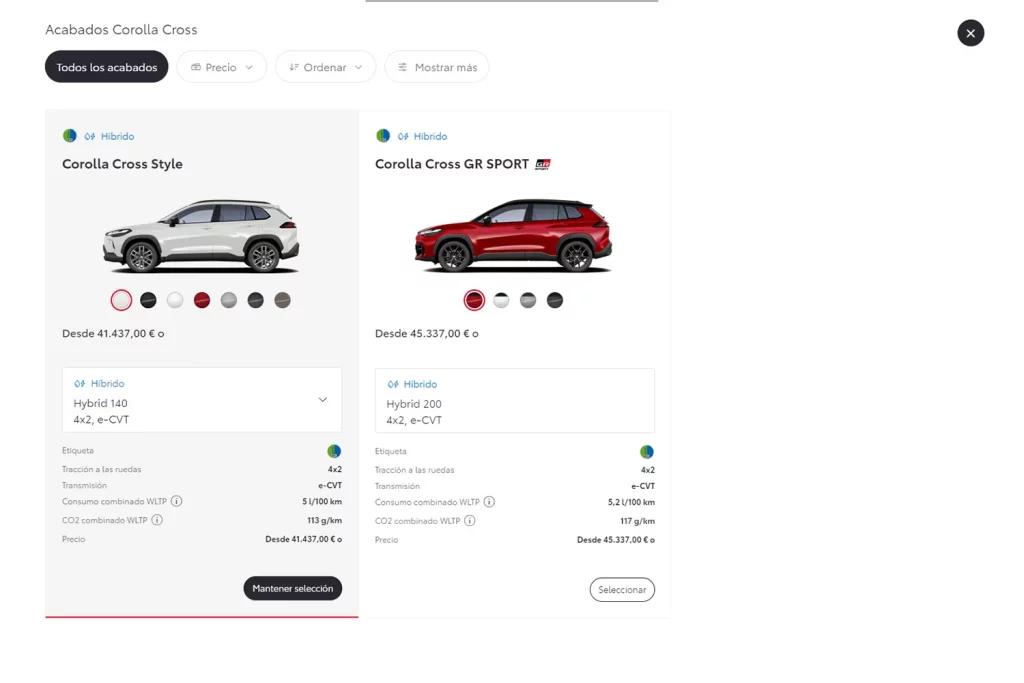Expand the Hybrid 140 engine selector
Viewport: 1024px width, 683px height.
(x=202, y=400)
